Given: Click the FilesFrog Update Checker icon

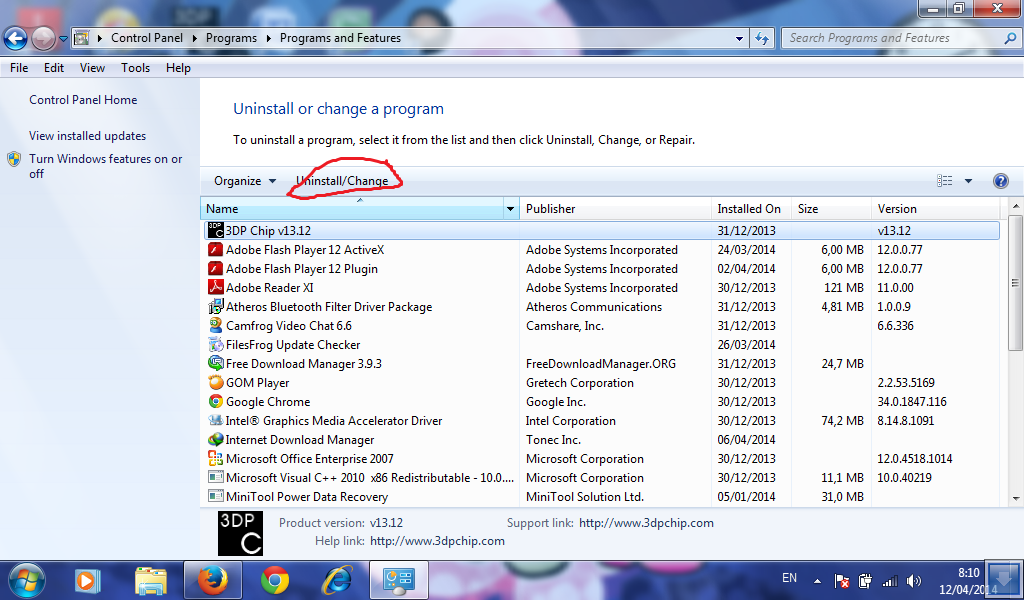Looking at the screenshot, I should [x=216, y=344].
